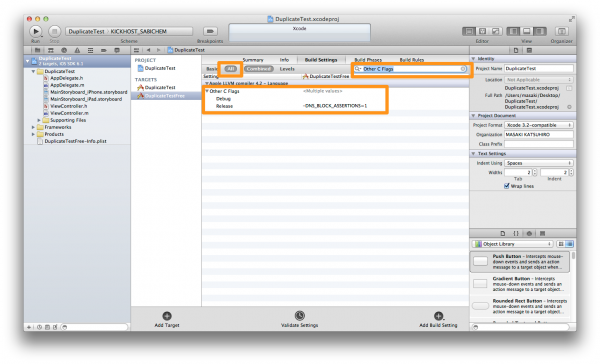The width and height of the screenshot is (600, 364).
Task: Click the Add Build Setting plus icon
Action: click(x=439, y=316)
